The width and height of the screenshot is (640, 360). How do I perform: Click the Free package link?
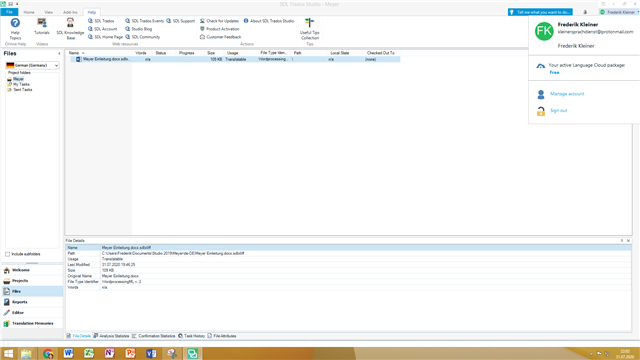(x=554, y=73)
